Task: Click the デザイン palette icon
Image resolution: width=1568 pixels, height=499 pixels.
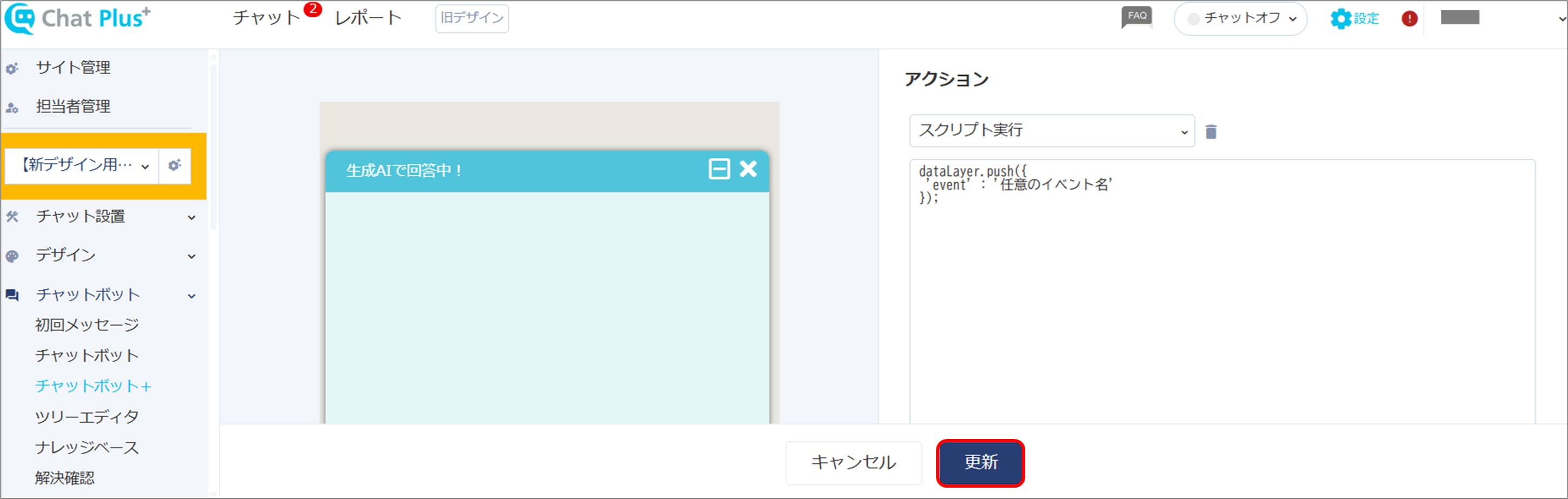Action: pos(12,256)
